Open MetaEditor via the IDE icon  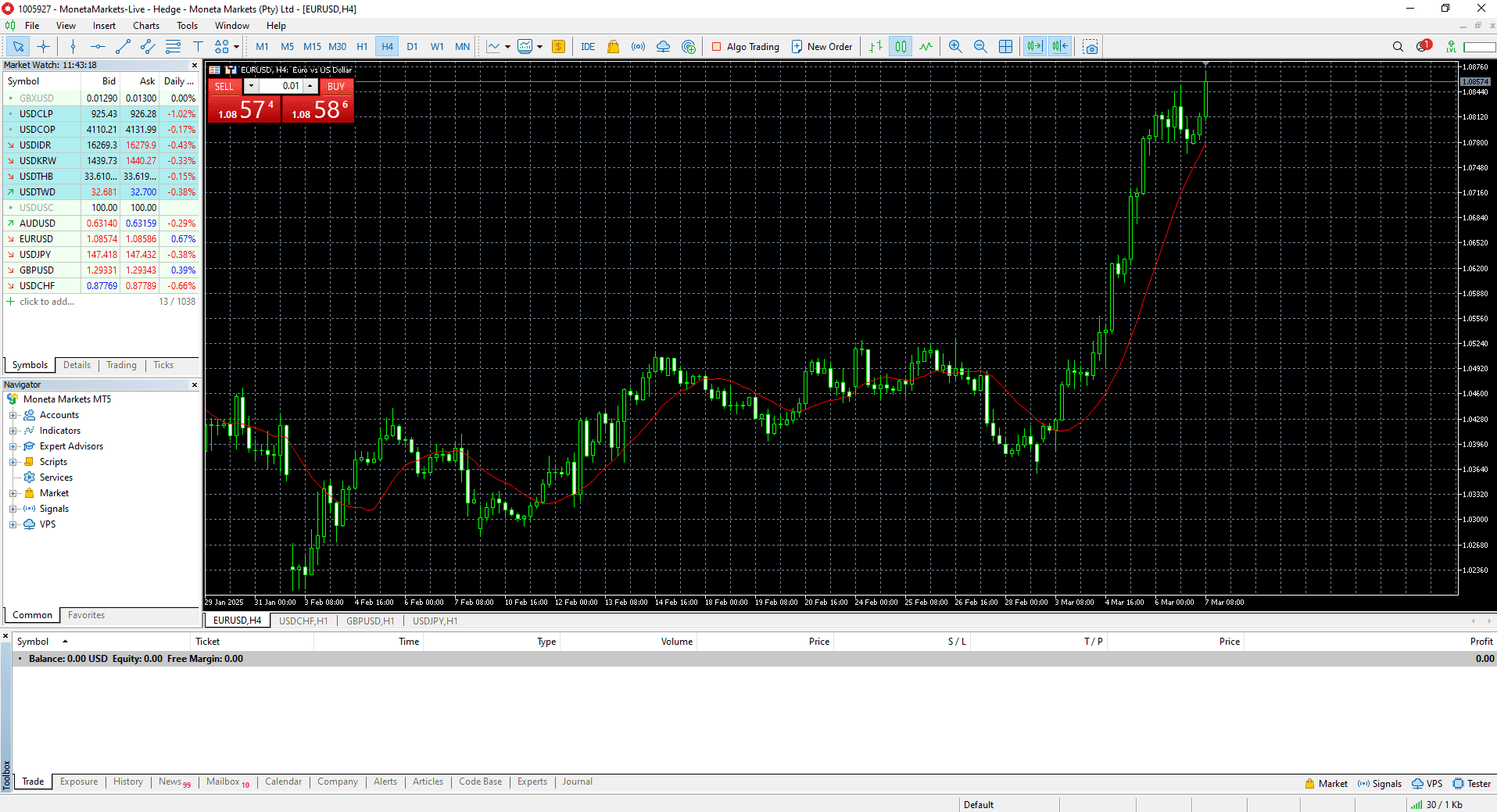[x=588, y=46]
